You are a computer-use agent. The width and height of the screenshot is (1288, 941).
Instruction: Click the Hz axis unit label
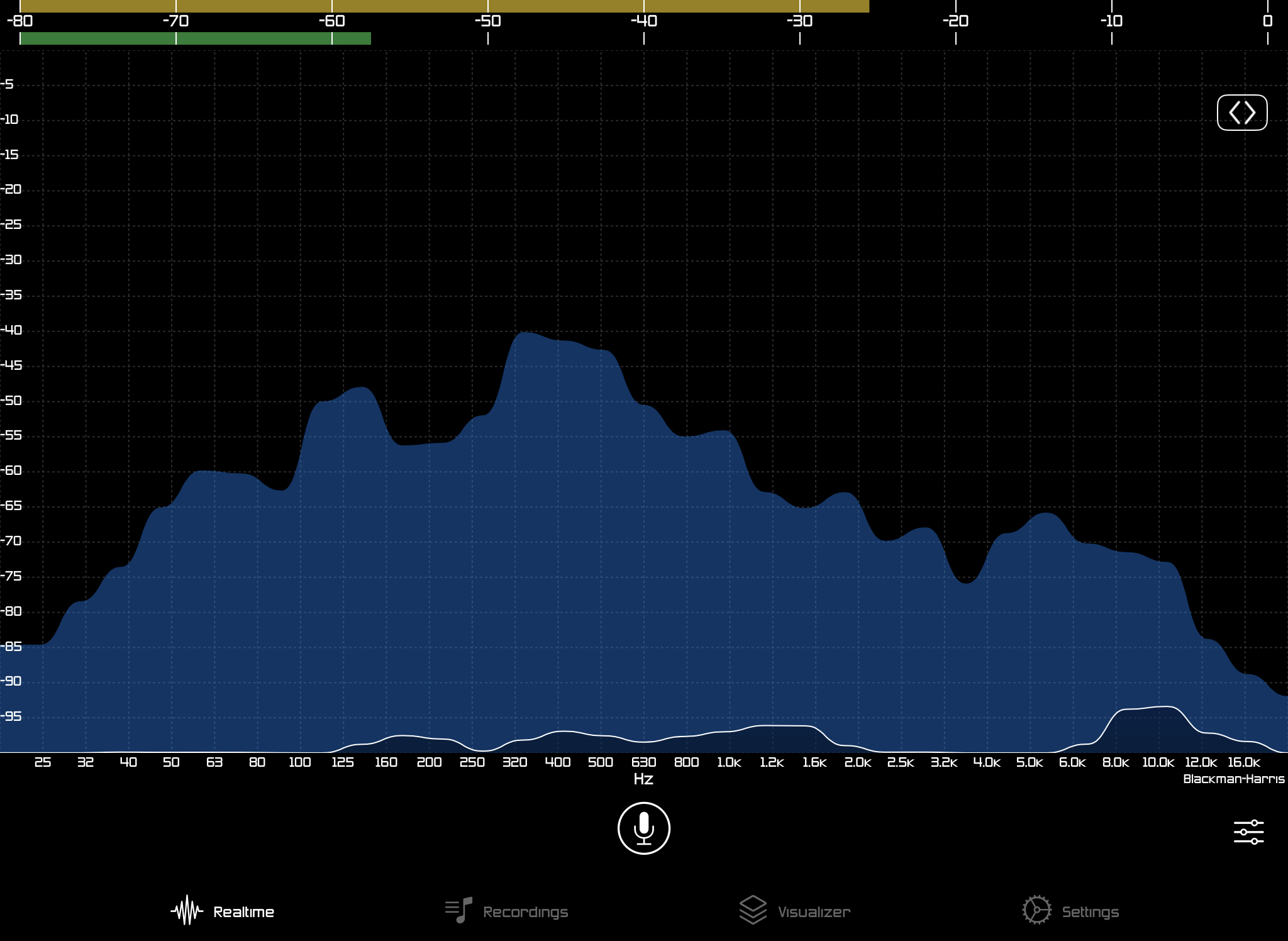(643, 779)
